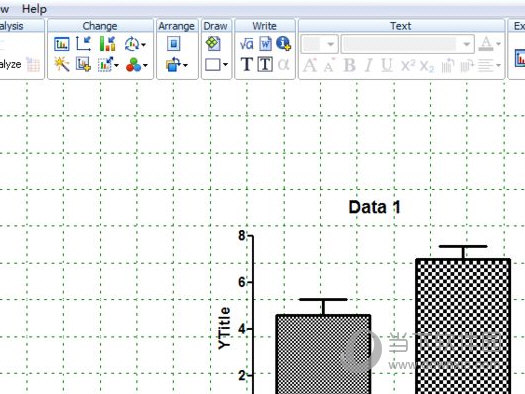This screenshot has height=394, width=525.
Task: Click the decrease font size A icon
Action: (x=329, y=66)
